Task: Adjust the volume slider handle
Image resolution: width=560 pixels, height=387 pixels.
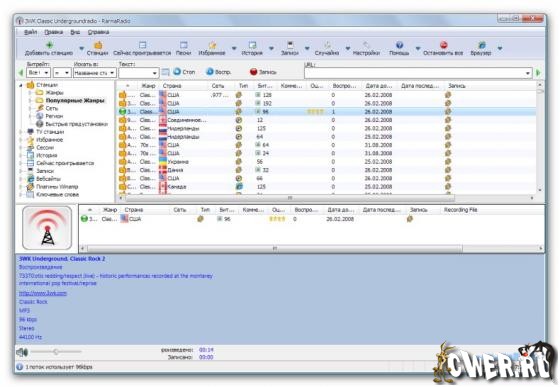Action: (x=56, y=352)
